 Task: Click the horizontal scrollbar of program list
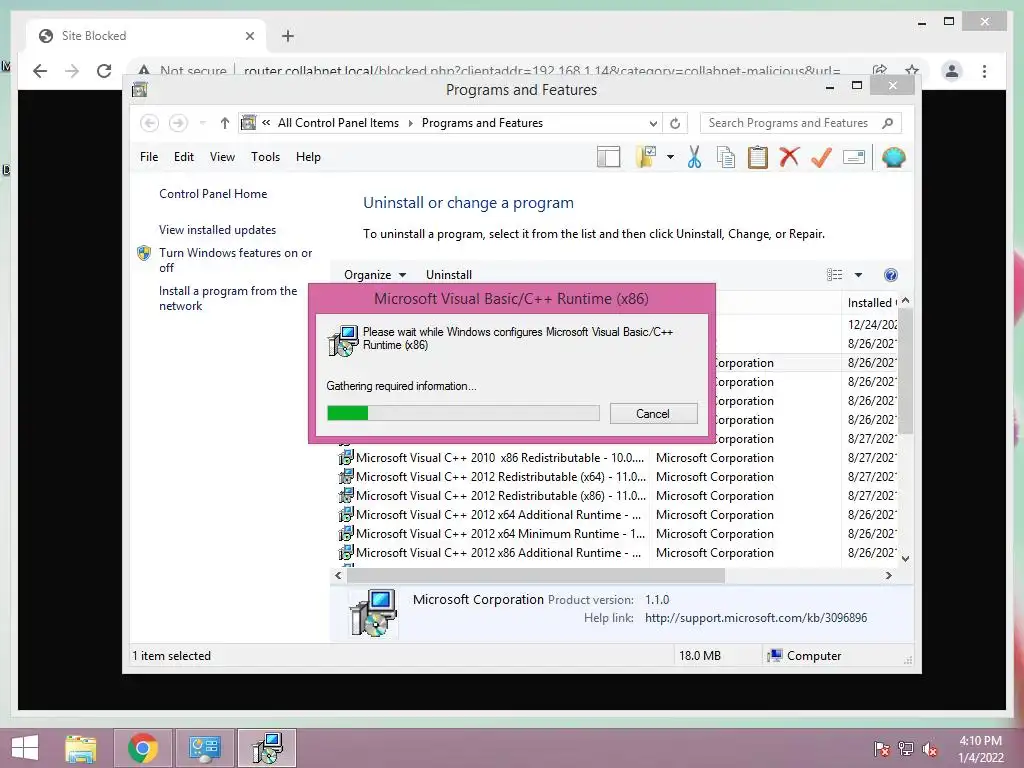coord(536,575)
